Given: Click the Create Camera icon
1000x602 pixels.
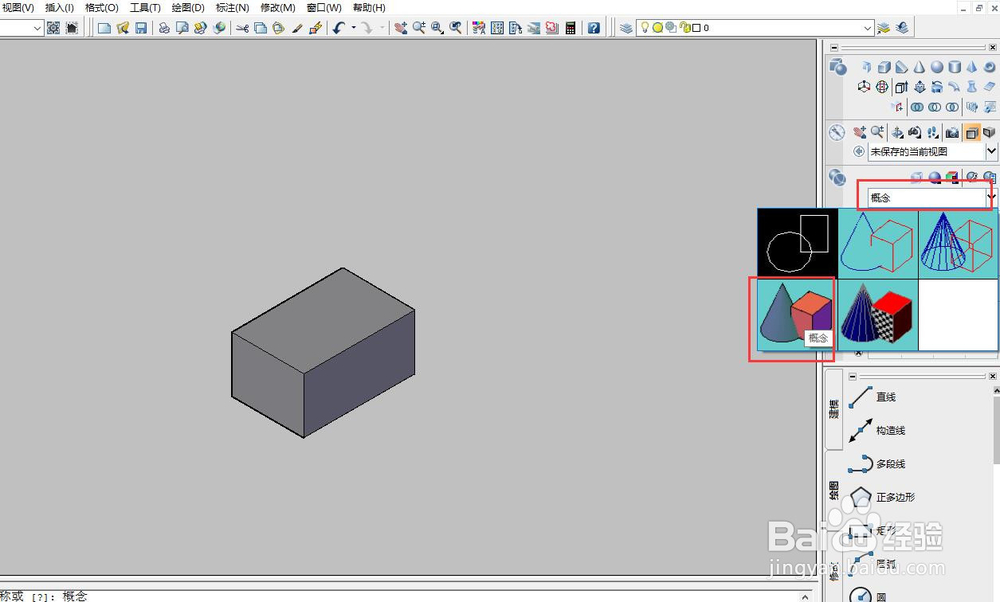Looking at the screenshot, I should (x=952, y=133).
